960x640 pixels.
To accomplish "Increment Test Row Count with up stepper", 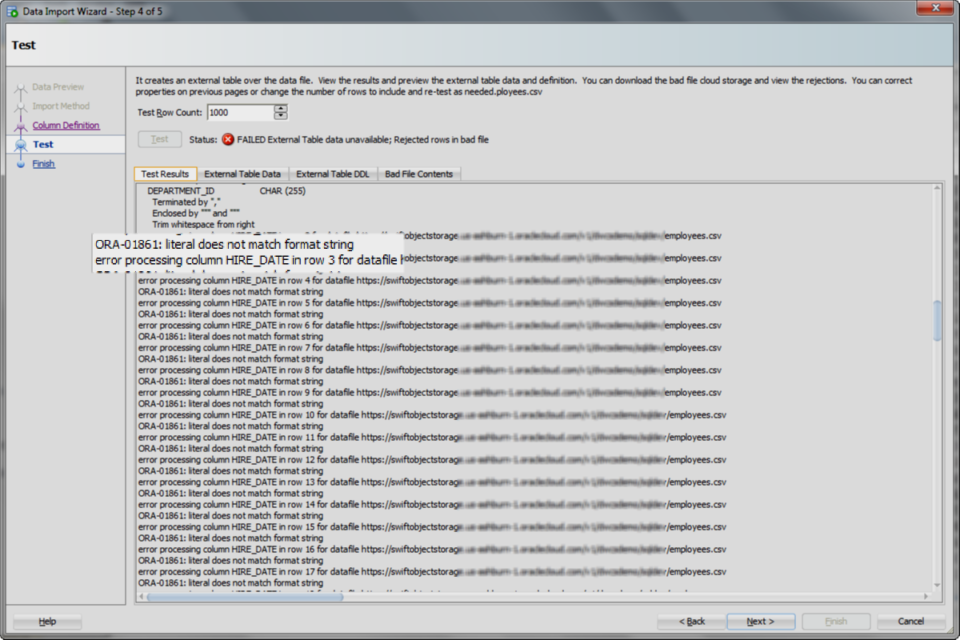I will 281,109.
